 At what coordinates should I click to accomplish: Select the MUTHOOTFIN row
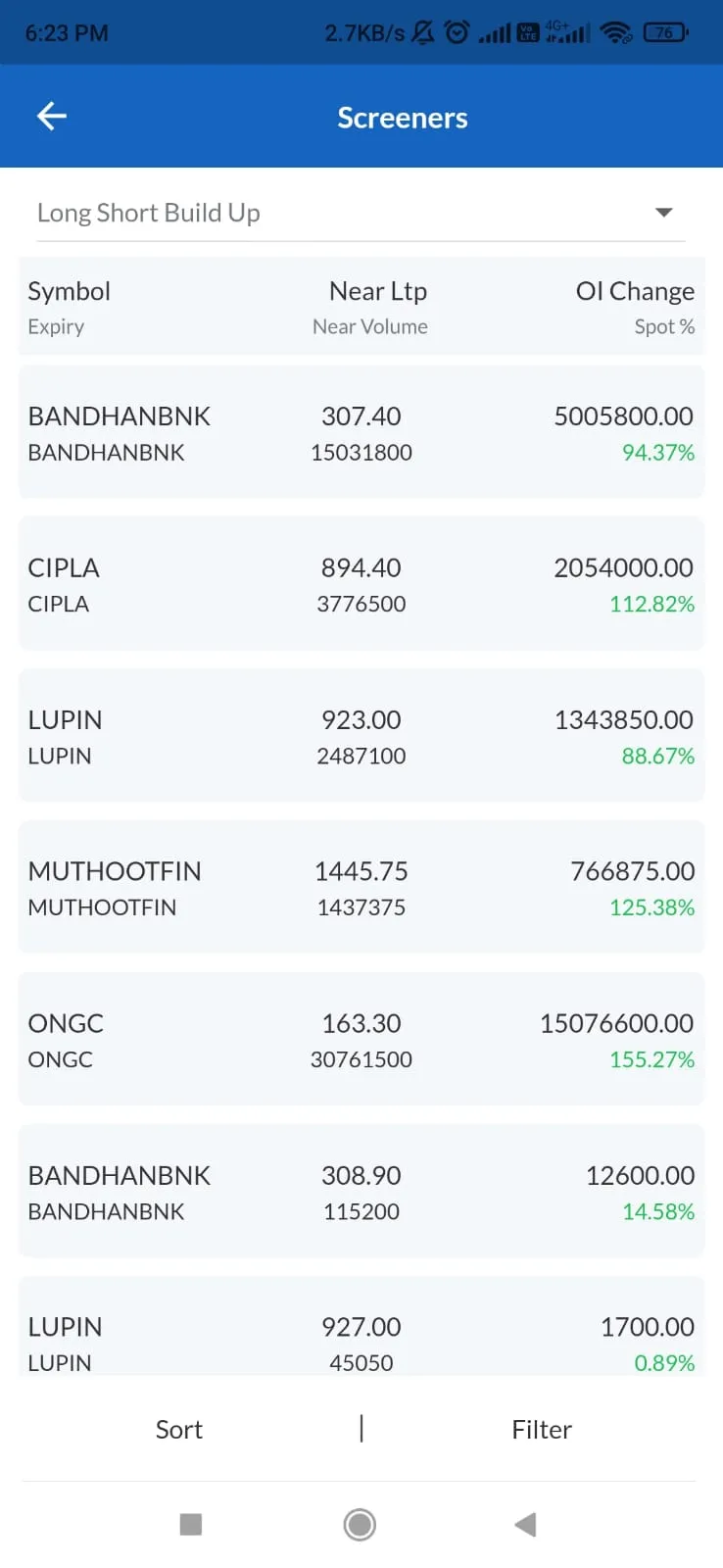pos(361,888)
